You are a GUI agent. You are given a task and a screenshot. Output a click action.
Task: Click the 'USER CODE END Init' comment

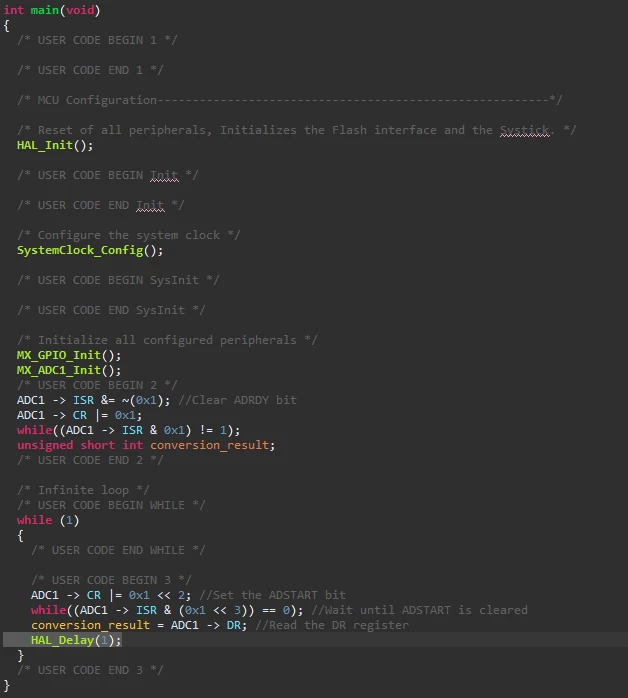(101, 205)
